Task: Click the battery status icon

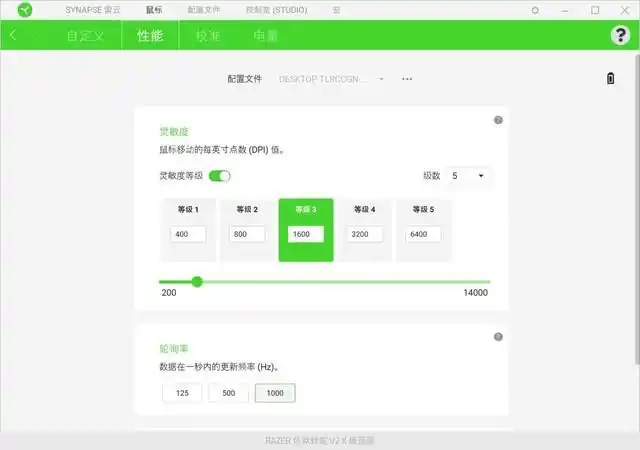Action: [x=610, y=78]
